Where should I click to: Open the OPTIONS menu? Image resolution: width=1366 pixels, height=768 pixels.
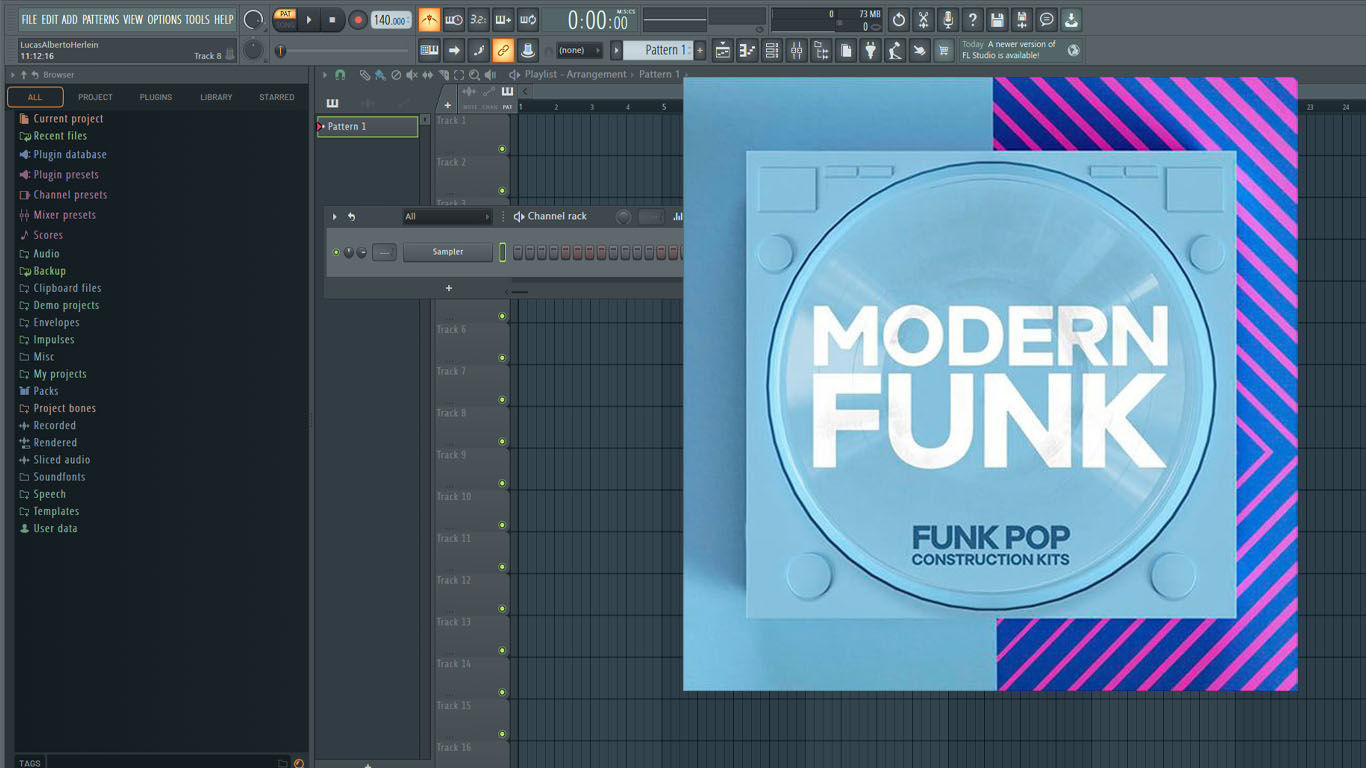[x=165, y=19]
